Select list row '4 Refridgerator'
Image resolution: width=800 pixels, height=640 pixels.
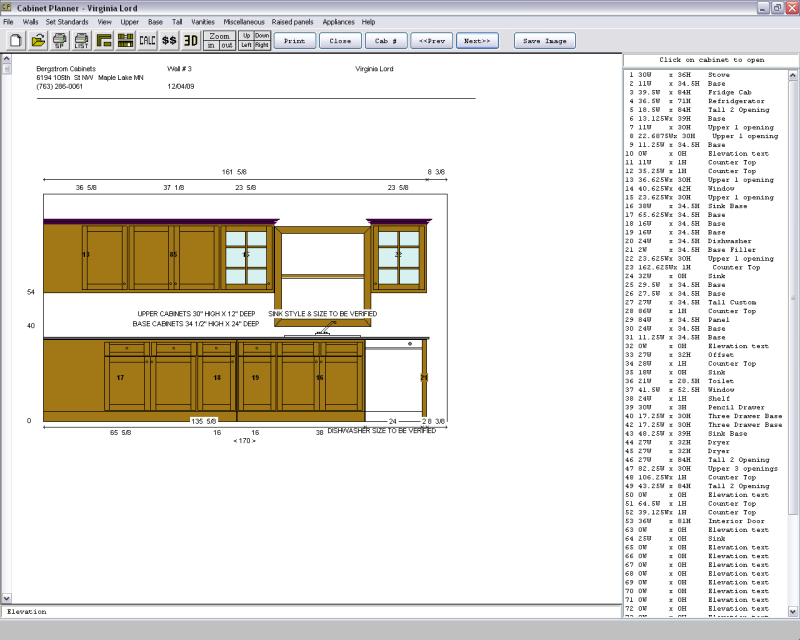point(706,101)
